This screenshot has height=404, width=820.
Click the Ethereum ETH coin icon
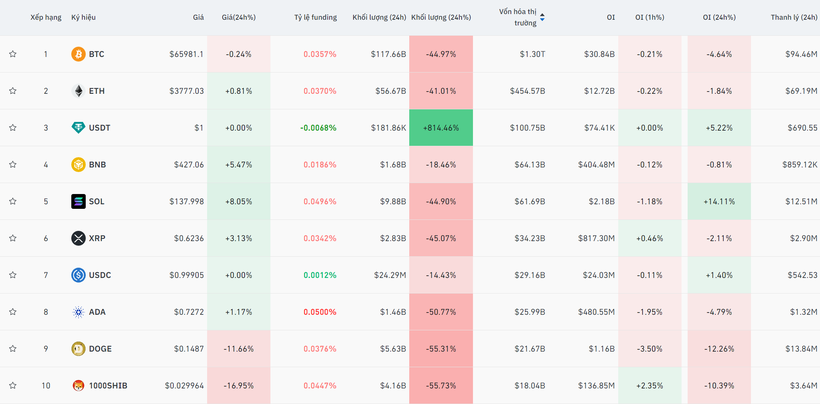[78, 91]
